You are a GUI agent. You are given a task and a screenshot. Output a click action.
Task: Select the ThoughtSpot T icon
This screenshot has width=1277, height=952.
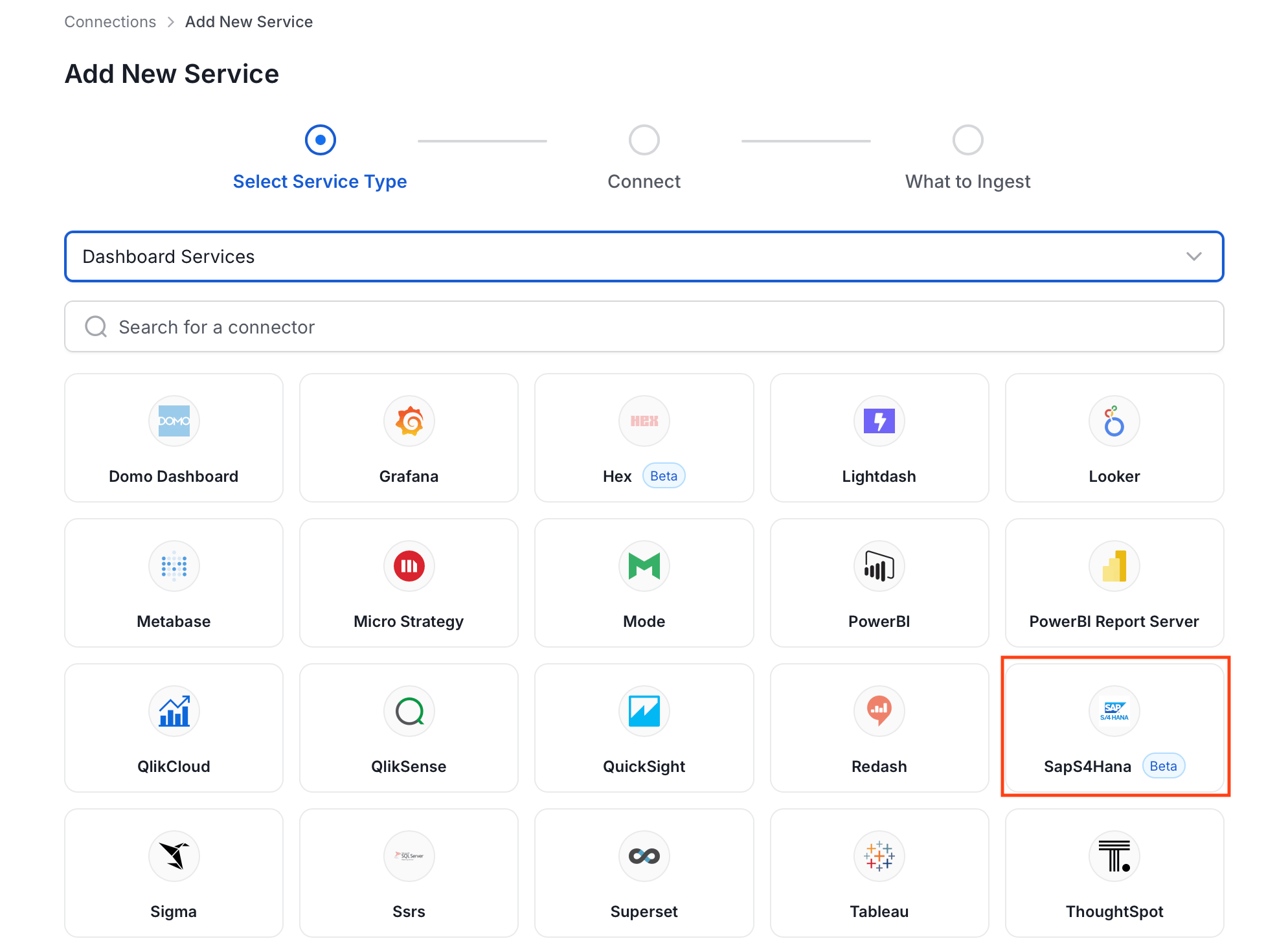[x=1114, y=856]
